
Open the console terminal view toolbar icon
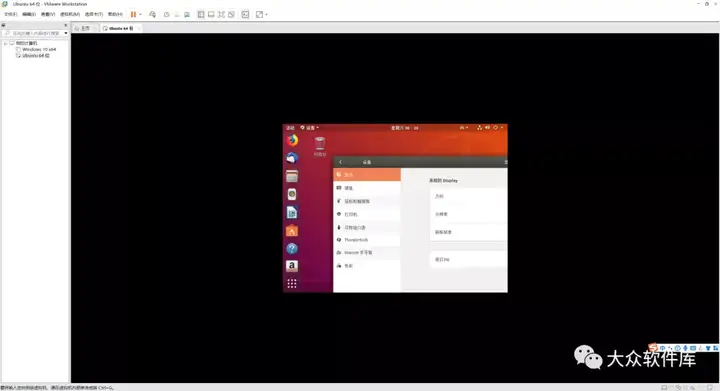click(x=245, y=14)
